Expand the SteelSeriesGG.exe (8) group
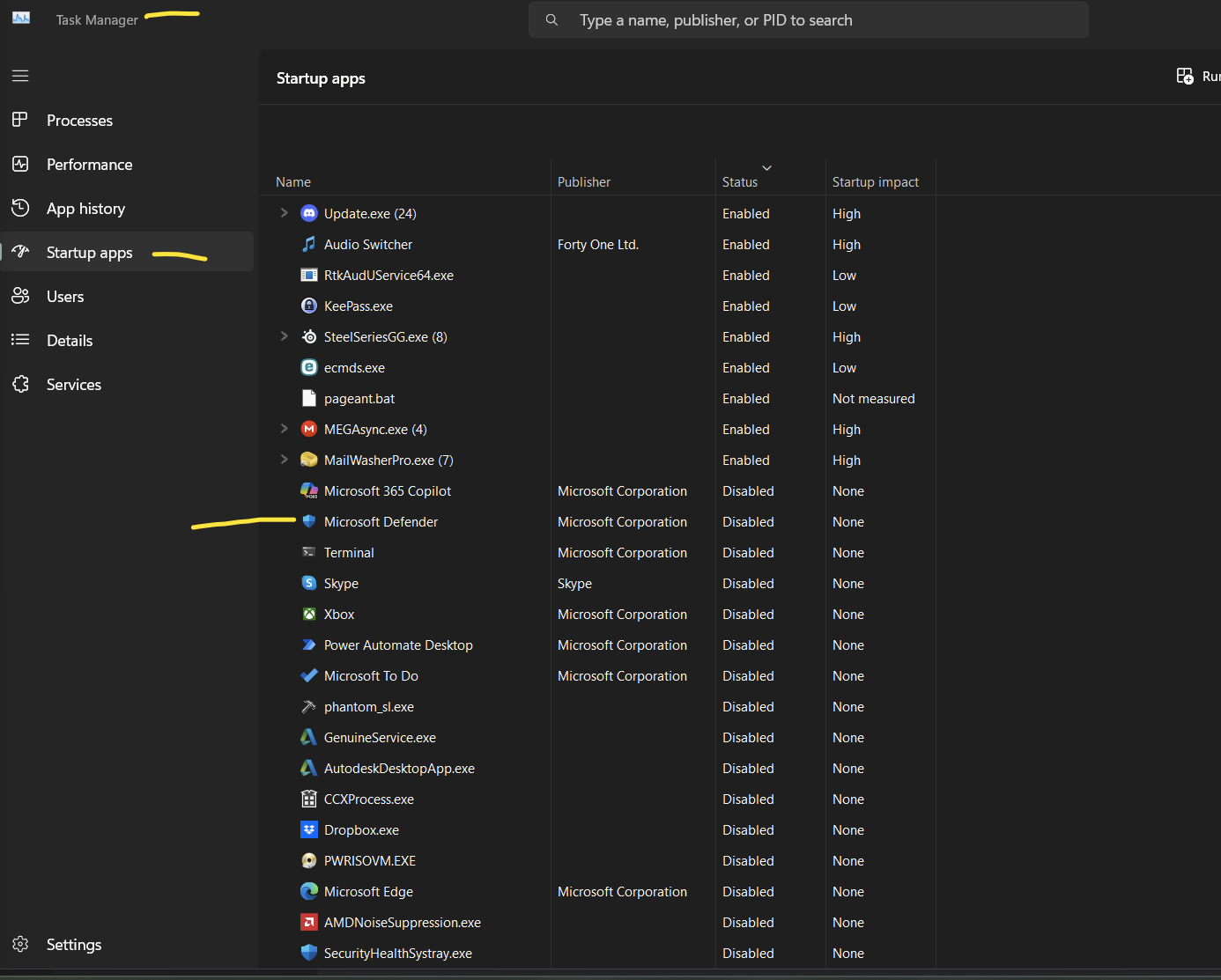 (284, 336)
